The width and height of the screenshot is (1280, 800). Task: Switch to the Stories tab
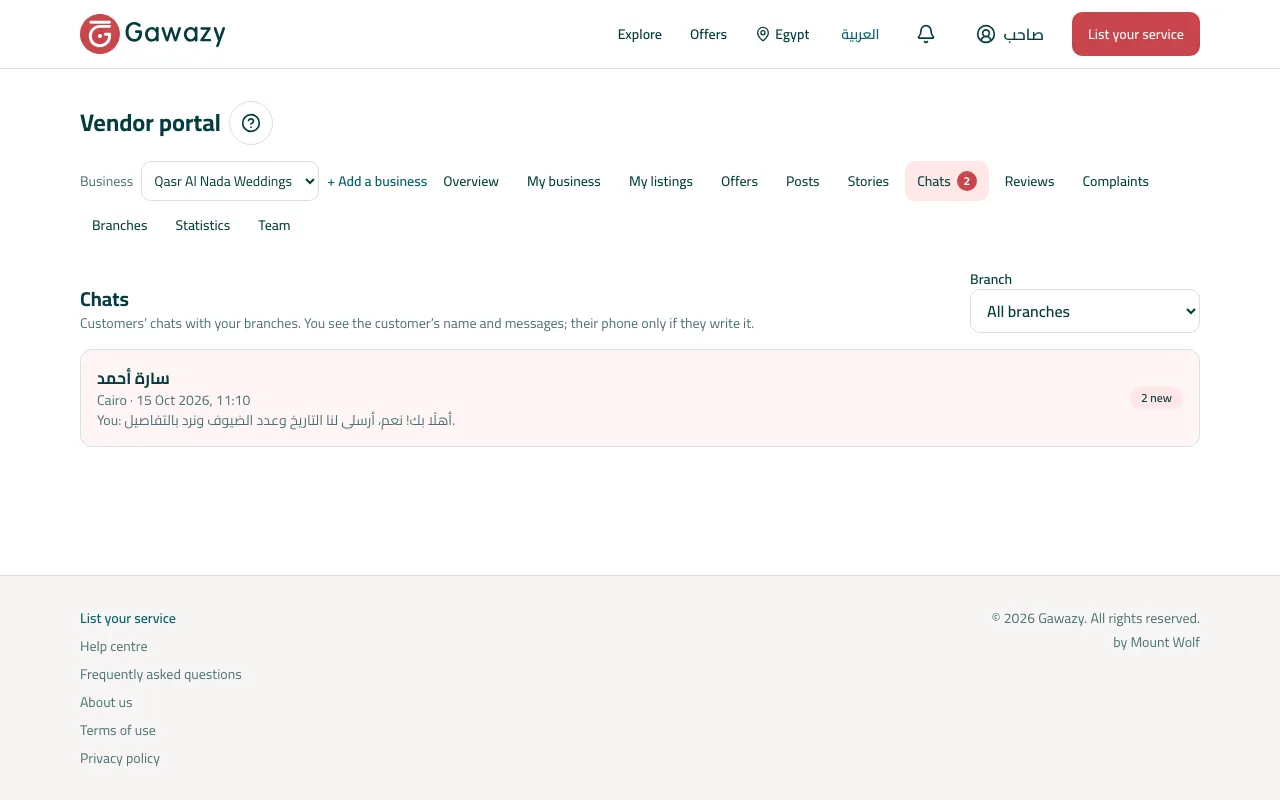point(868,181)
